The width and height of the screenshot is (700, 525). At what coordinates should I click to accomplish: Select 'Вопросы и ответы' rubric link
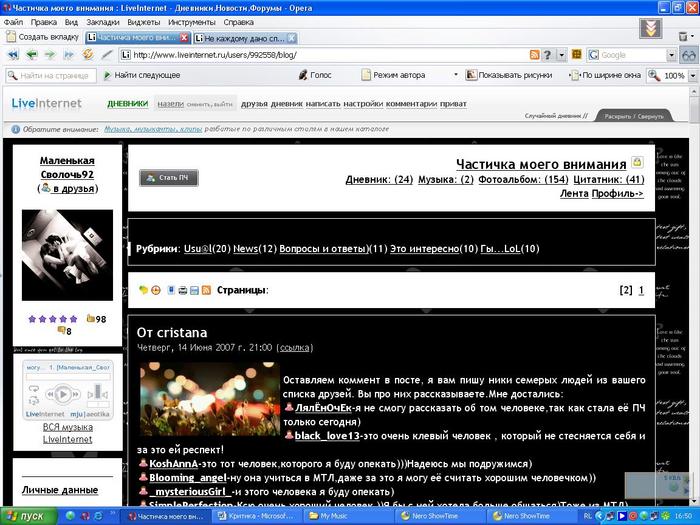click(x=324, y=249)
